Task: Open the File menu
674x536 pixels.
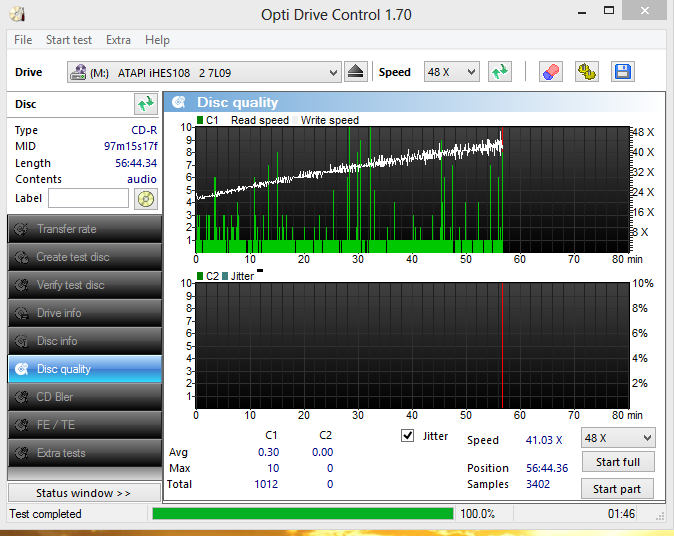Action: click(23, 40)
